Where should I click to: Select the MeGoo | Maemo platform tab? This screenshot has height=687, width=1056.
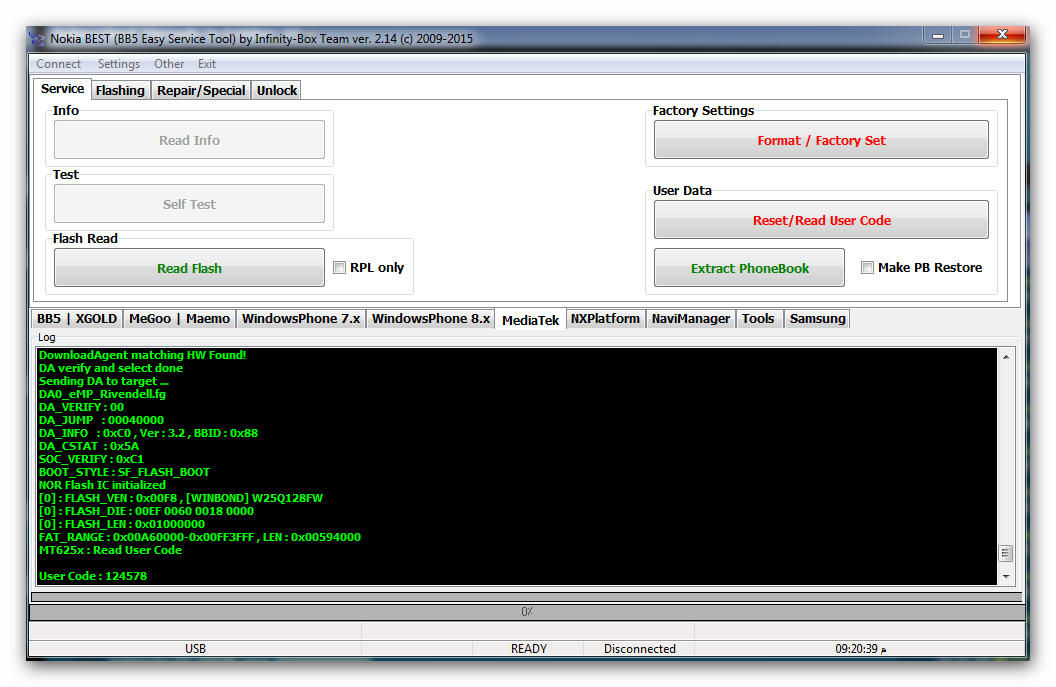(x=179, y=319)
